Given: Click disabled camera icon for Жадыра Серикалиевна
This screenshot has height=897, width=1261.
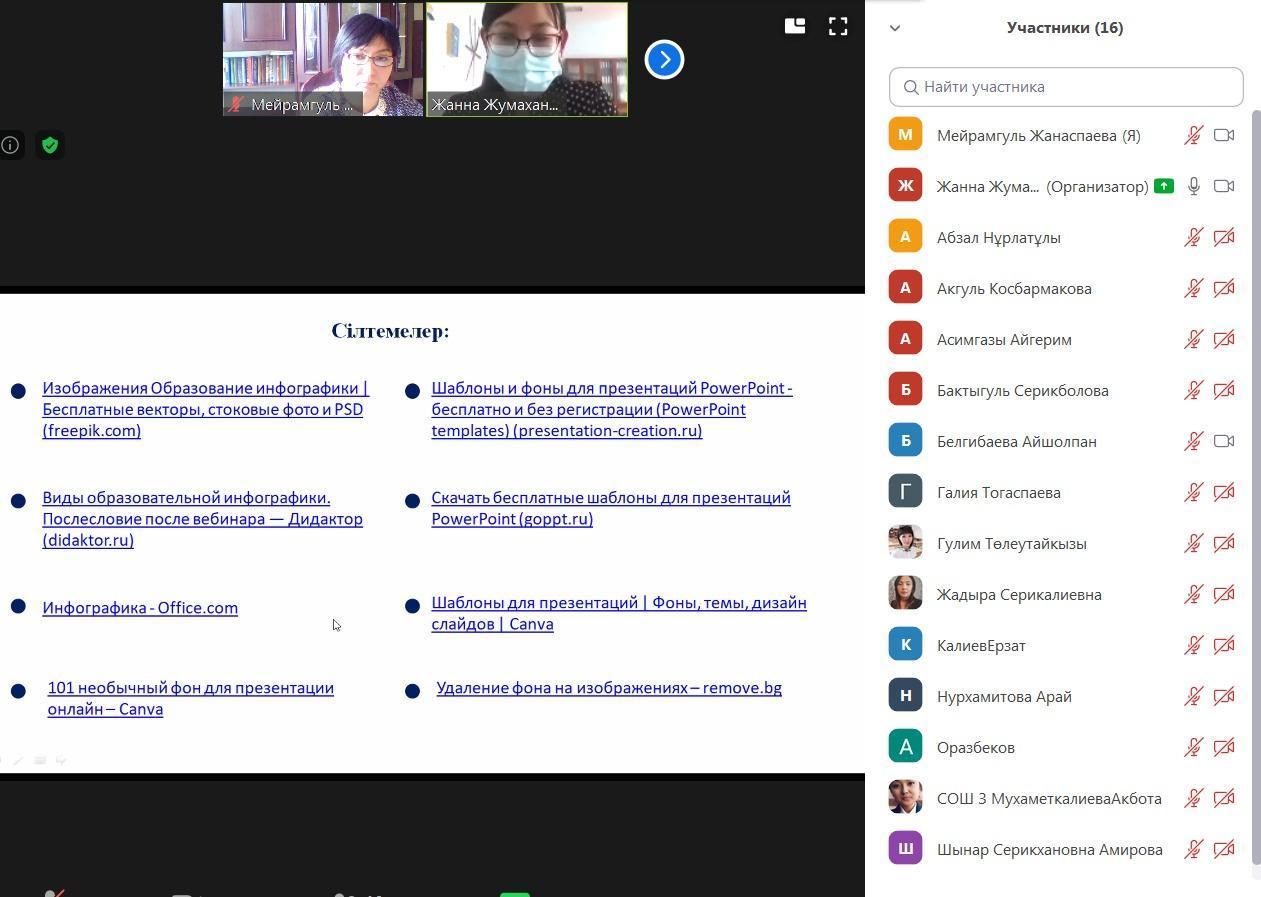Looking at the screenshot, I should point(1224,594).
